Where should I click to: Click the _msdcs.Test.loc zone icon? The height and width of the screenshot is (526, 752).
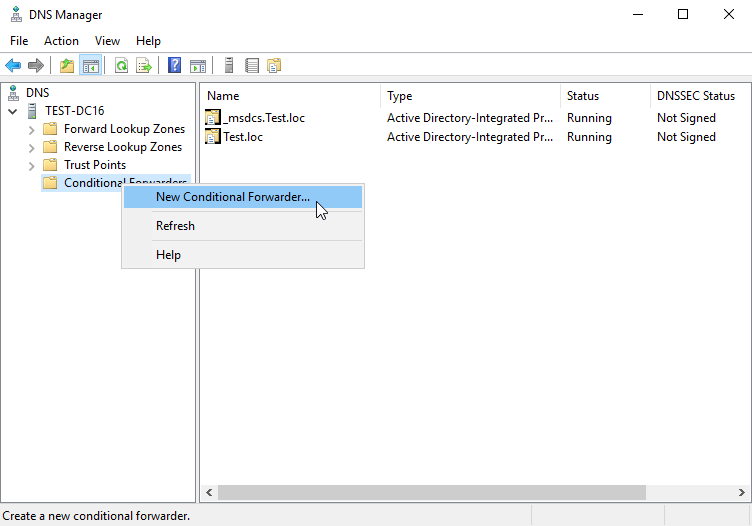click(213, 117)
